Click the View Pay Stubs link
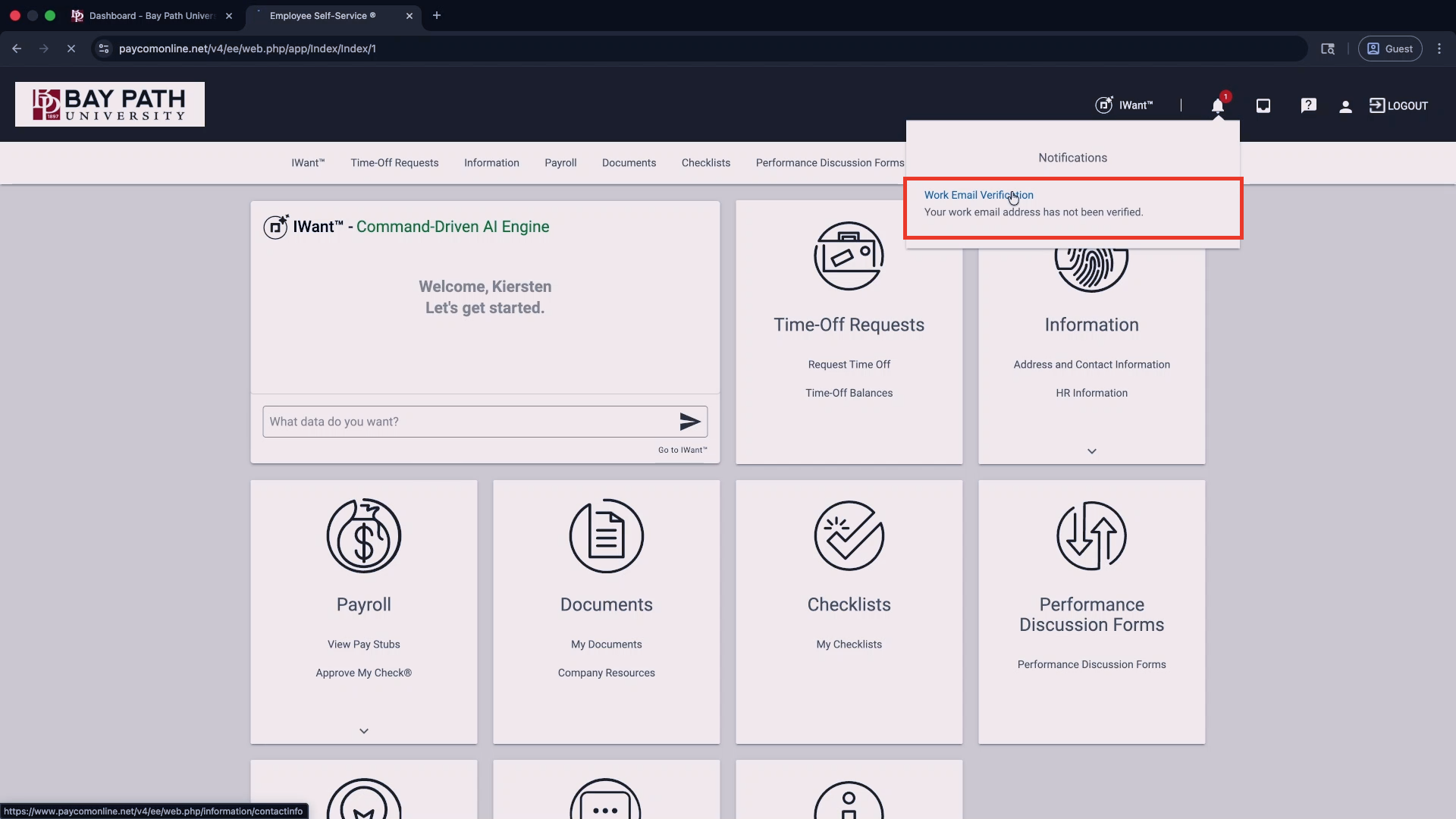Viewport: 1456px width, 819px height. tap(363, 645)
